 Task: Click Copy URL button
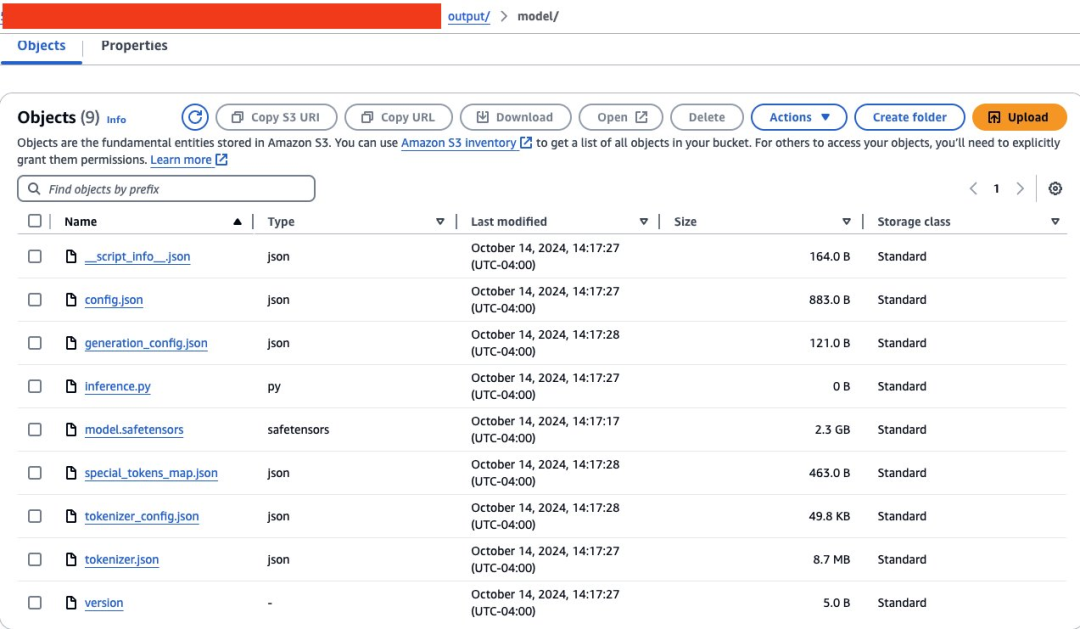(x=398, y=117)
